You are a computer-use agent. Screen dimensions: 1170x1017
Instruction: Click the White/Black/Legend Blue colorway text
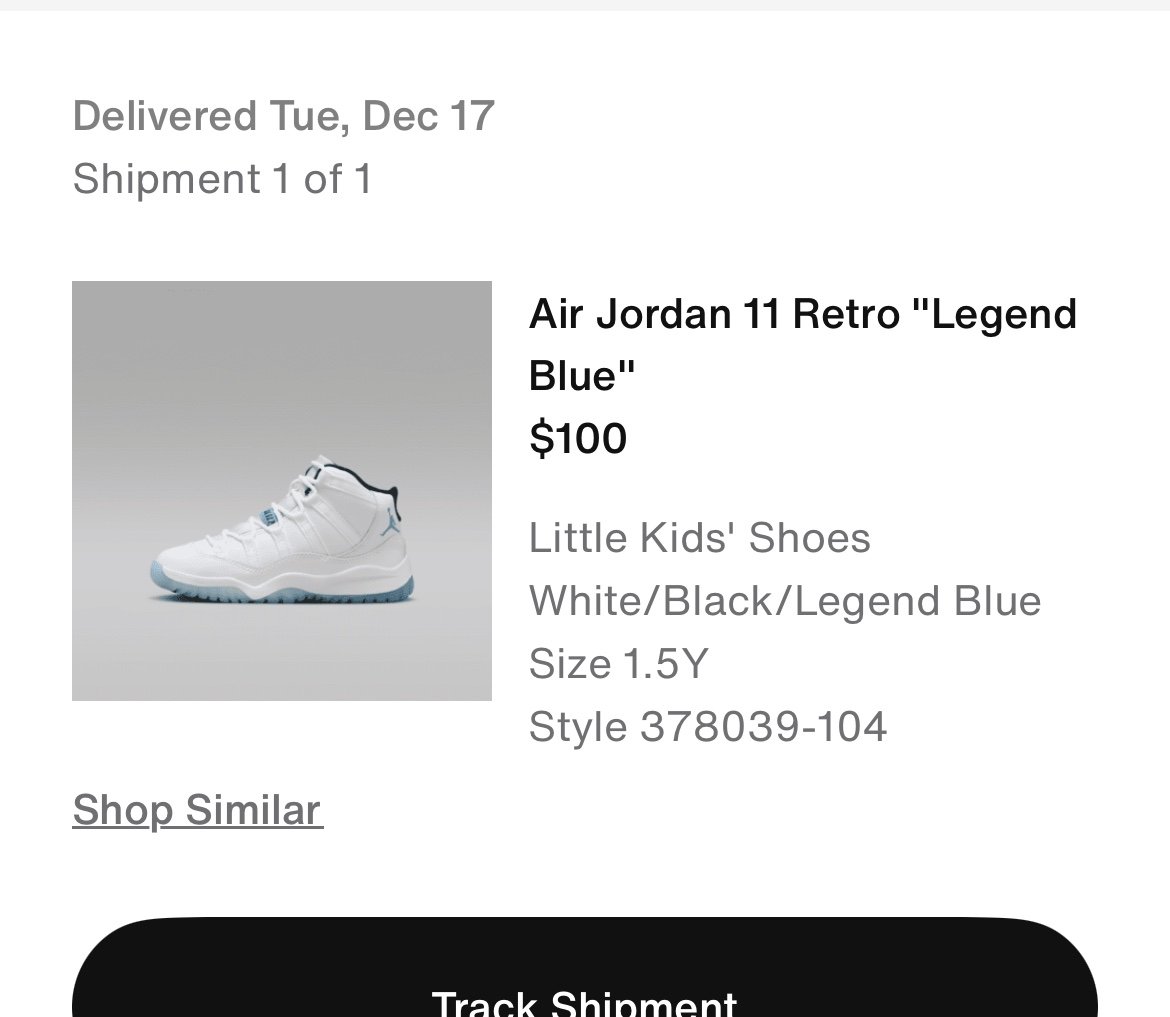click(x=785, y=601)
